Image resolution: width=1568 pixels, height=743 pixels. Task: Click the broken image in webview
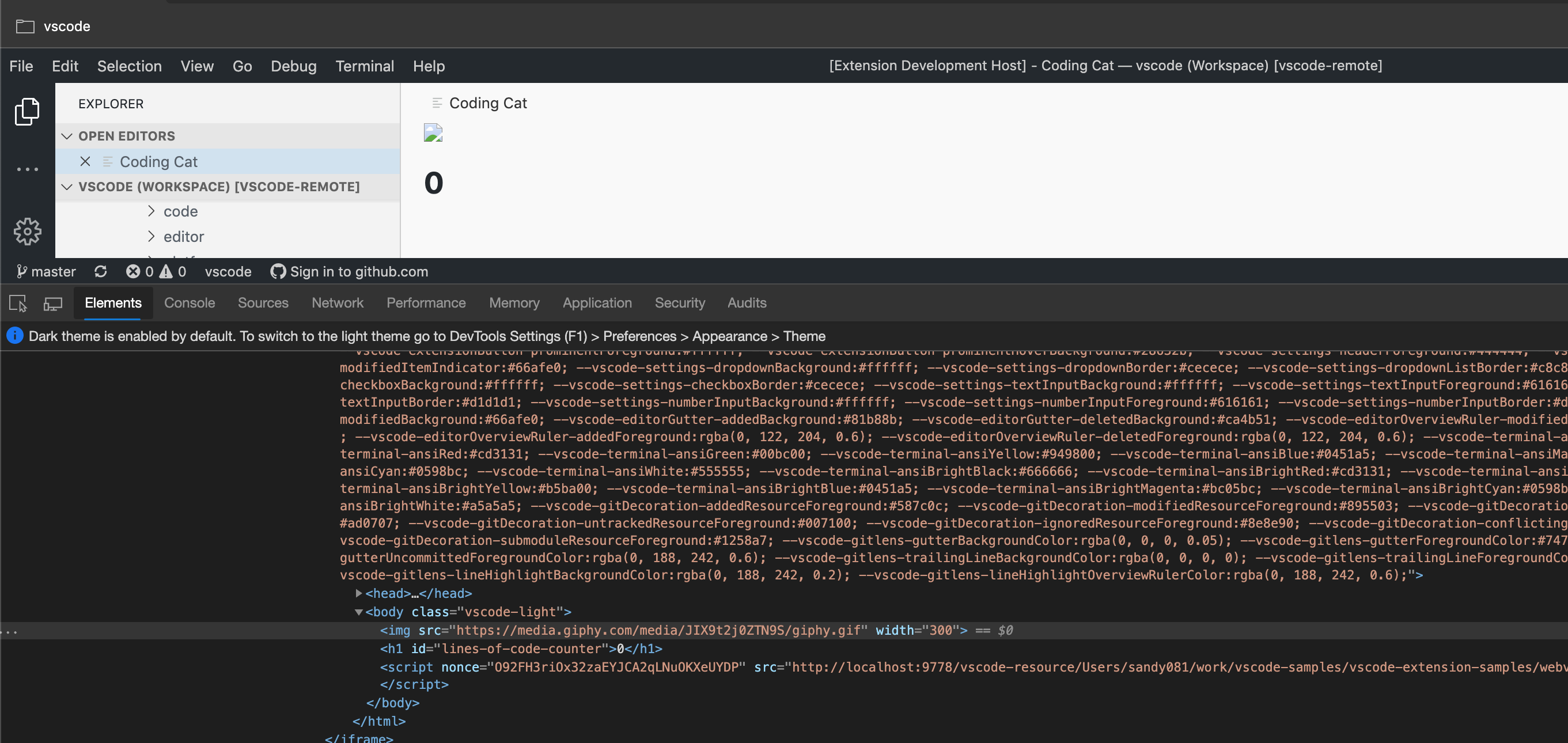(x=433, y=132)
